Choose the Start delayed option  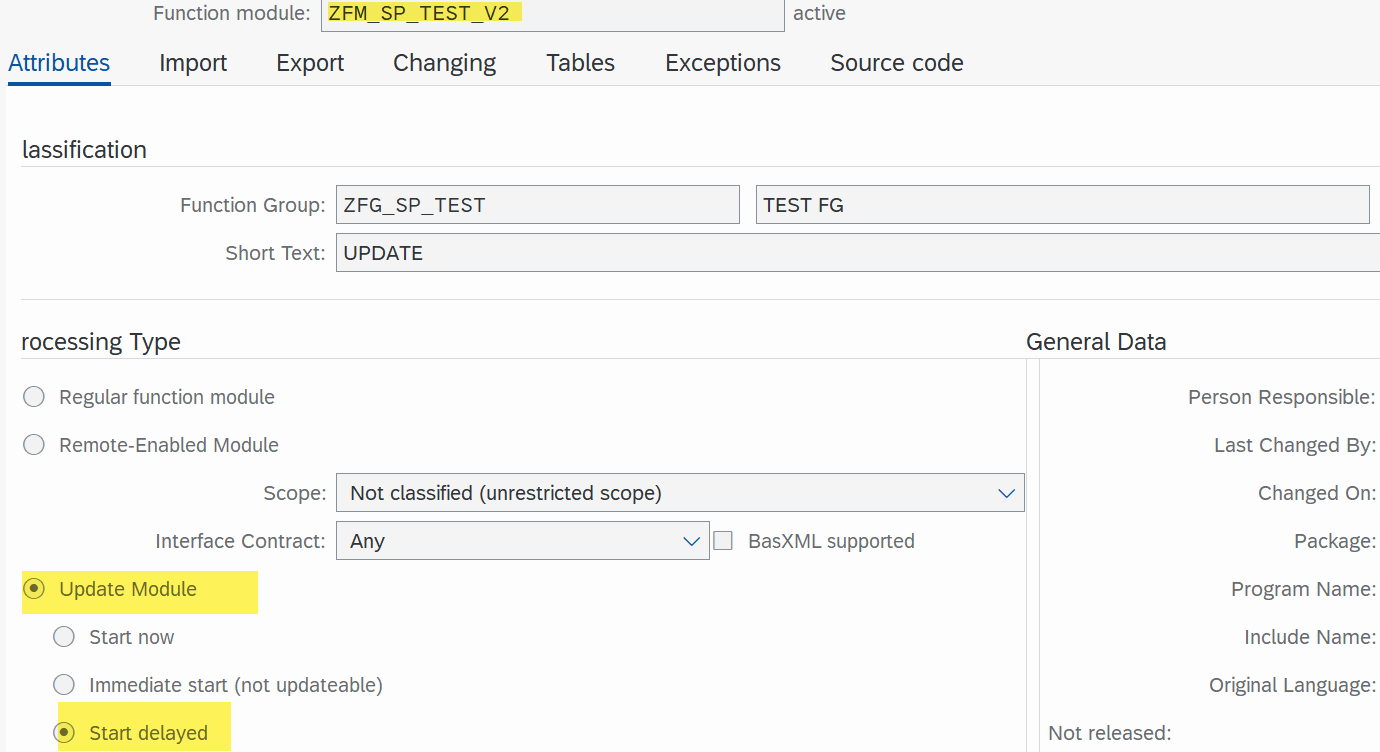pyautogui.click(x=63, y=731)
